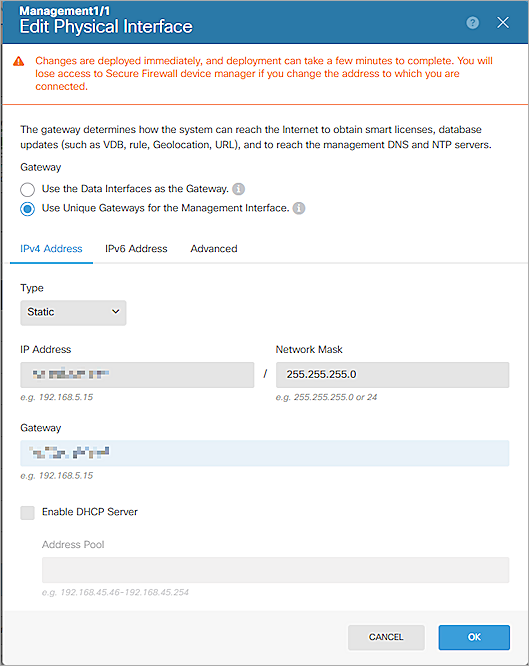
Task: Click the 'Network Mask' label
Action: click(309, 350)
